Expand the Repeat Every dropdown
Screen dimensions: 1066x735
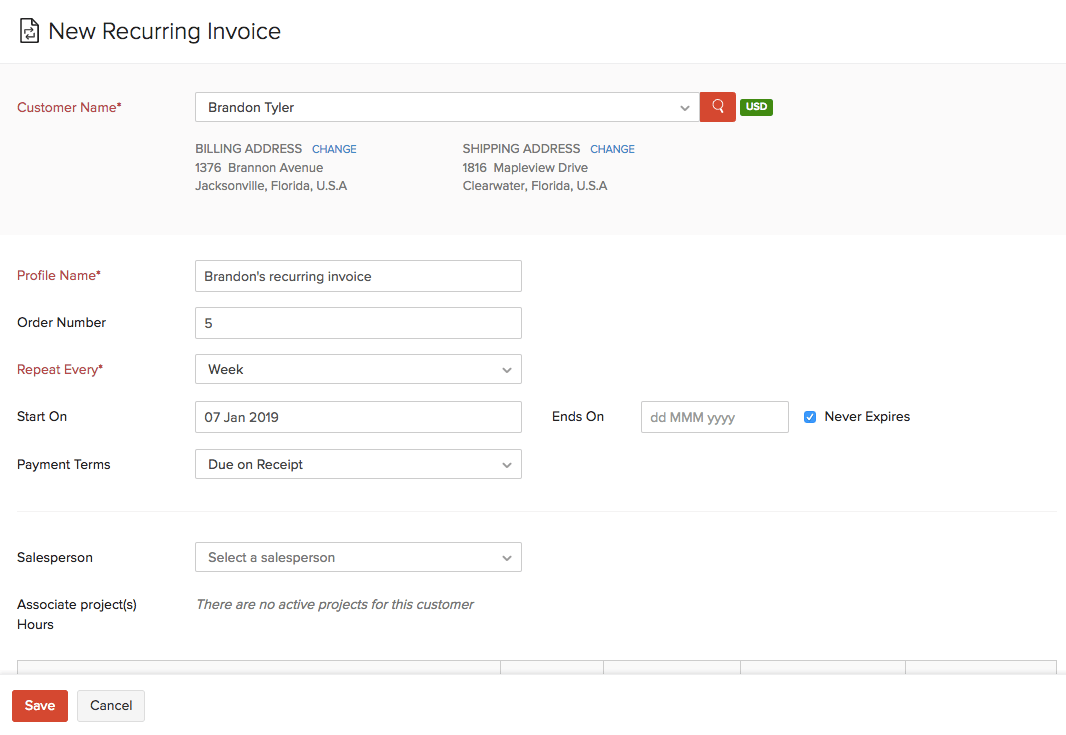507,369
